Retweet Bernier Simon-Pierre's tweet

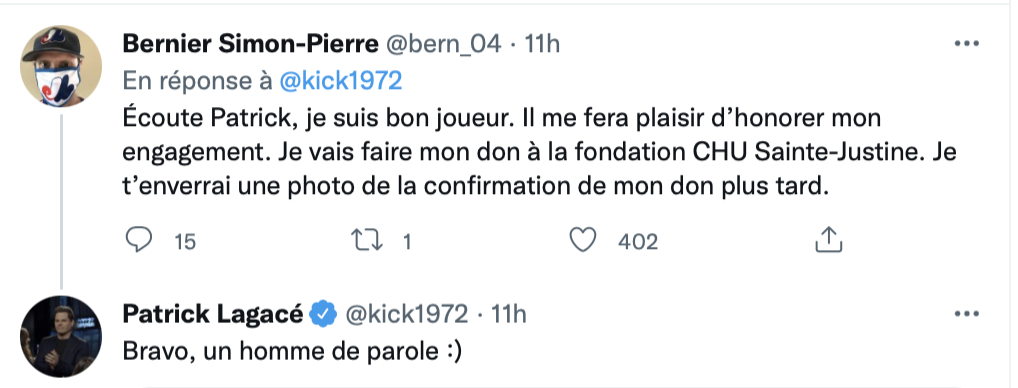pos(367,241)
